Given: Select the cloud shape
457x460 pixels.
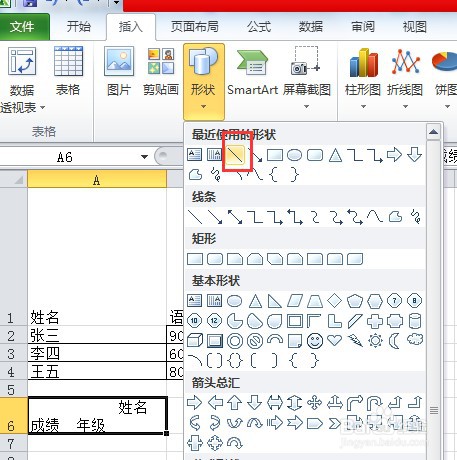Looking at the screenshot, I should pos(415,340).
